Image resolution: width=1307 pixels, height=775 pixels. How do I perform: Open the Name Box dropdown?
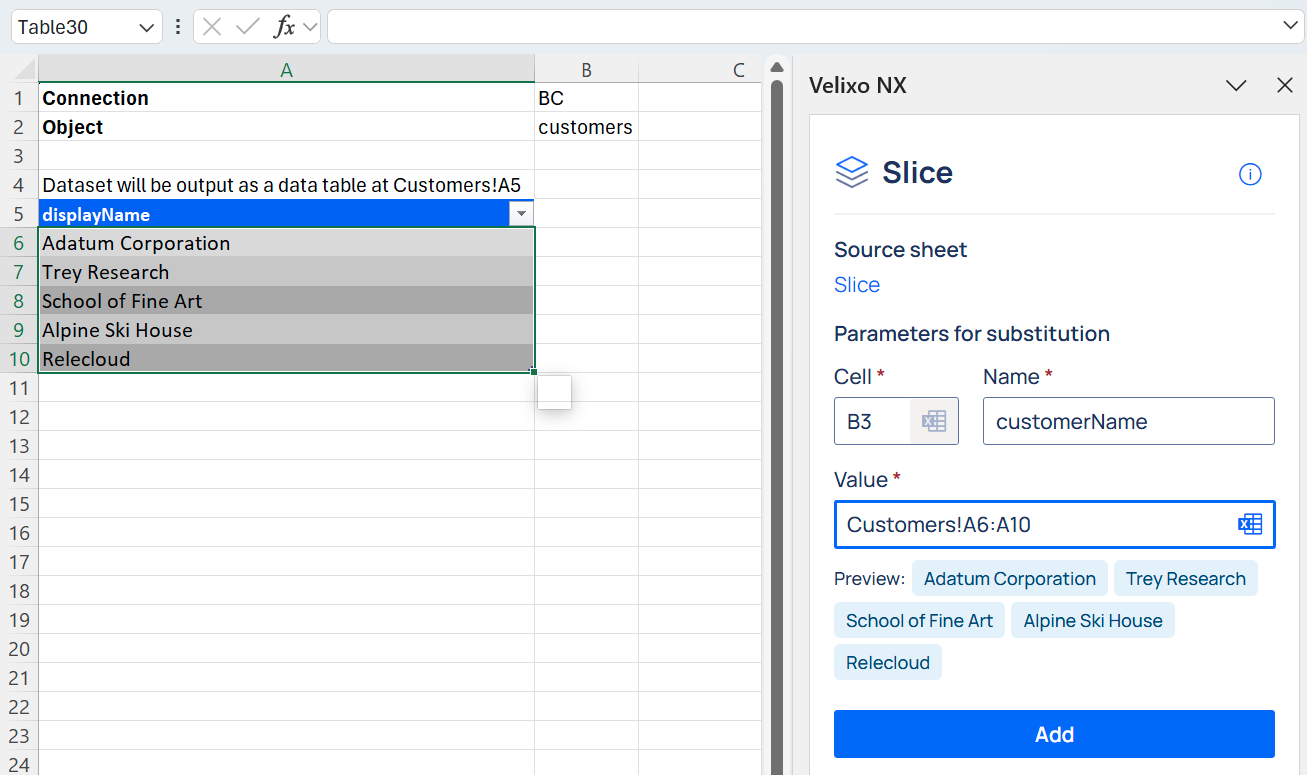point(146,27)
